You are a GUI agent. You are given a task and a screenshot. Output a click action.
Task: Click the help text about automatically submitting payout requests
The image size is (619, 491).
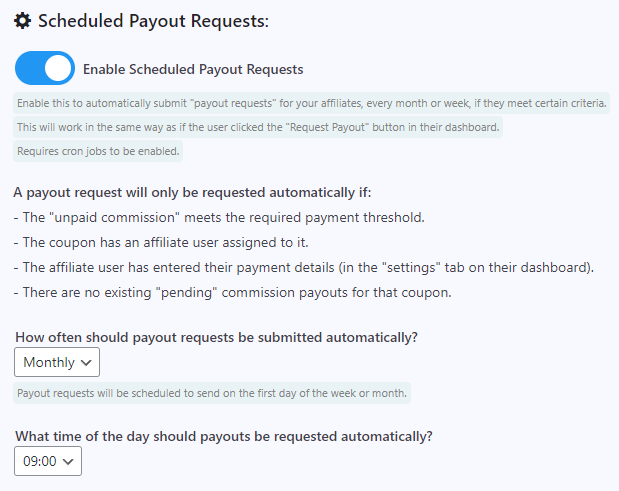click(311, 103)
